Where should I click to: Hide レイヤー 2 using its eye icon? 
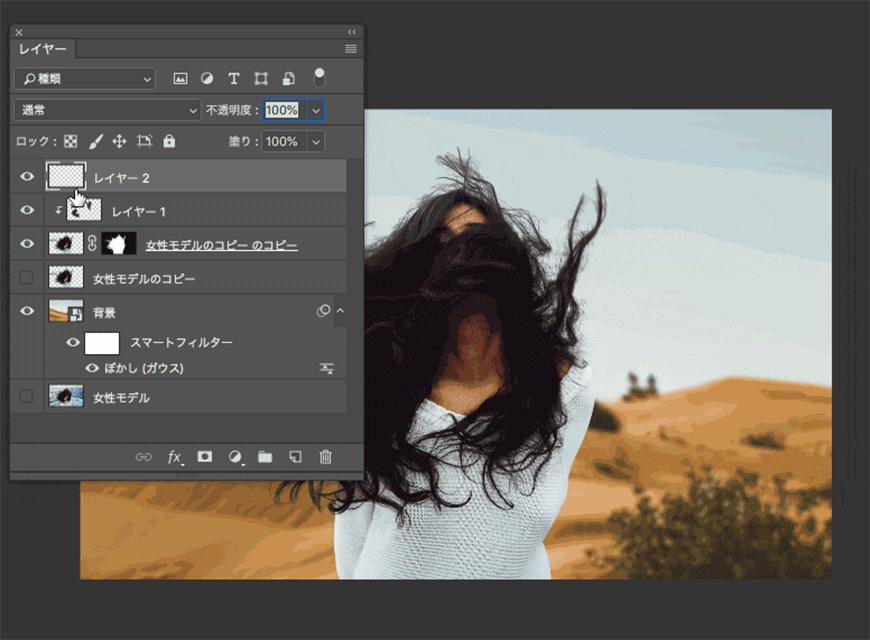(27, 177)
